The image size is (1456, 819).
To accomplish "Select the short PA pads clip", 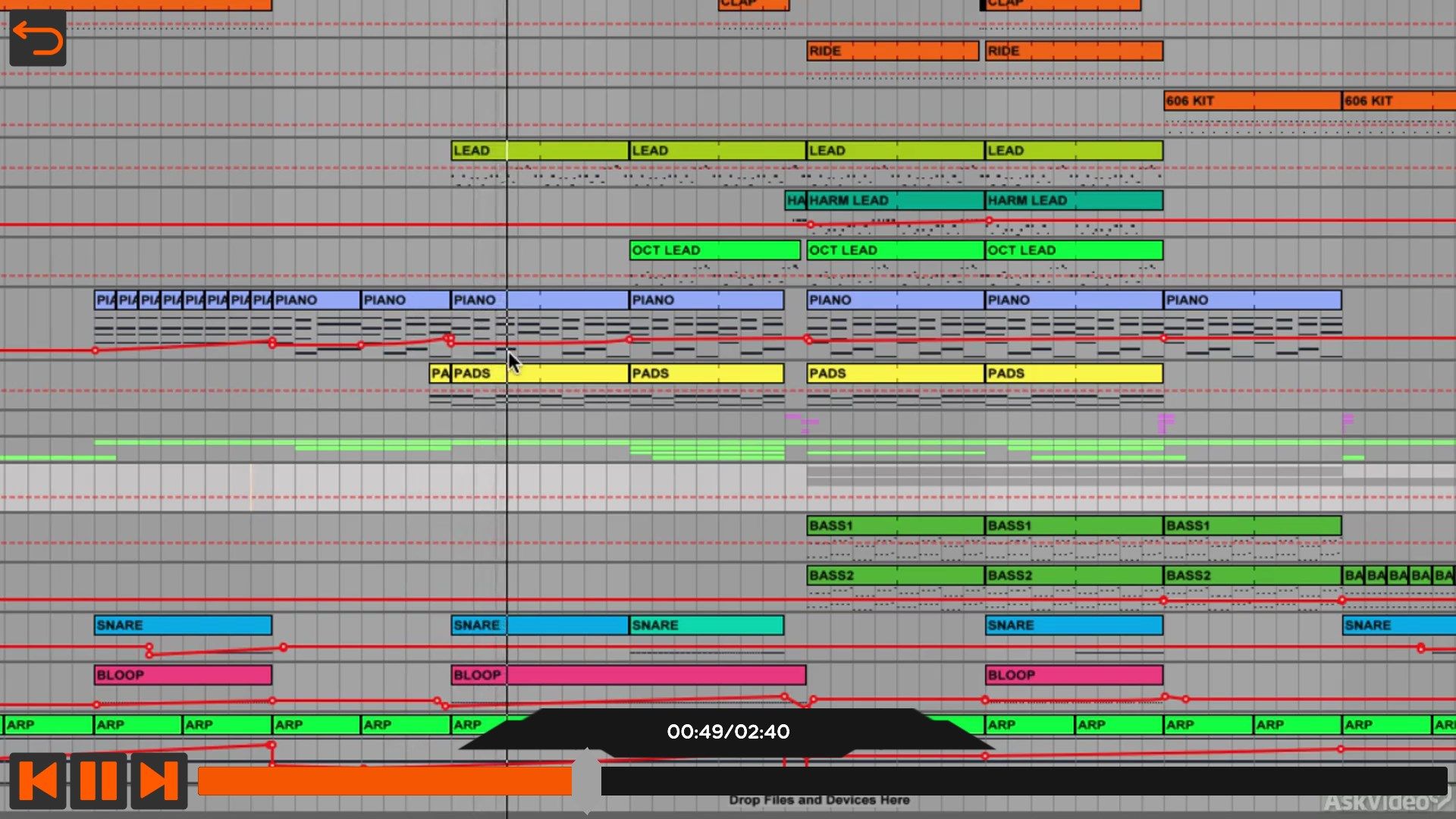I will tap(440, 373).
